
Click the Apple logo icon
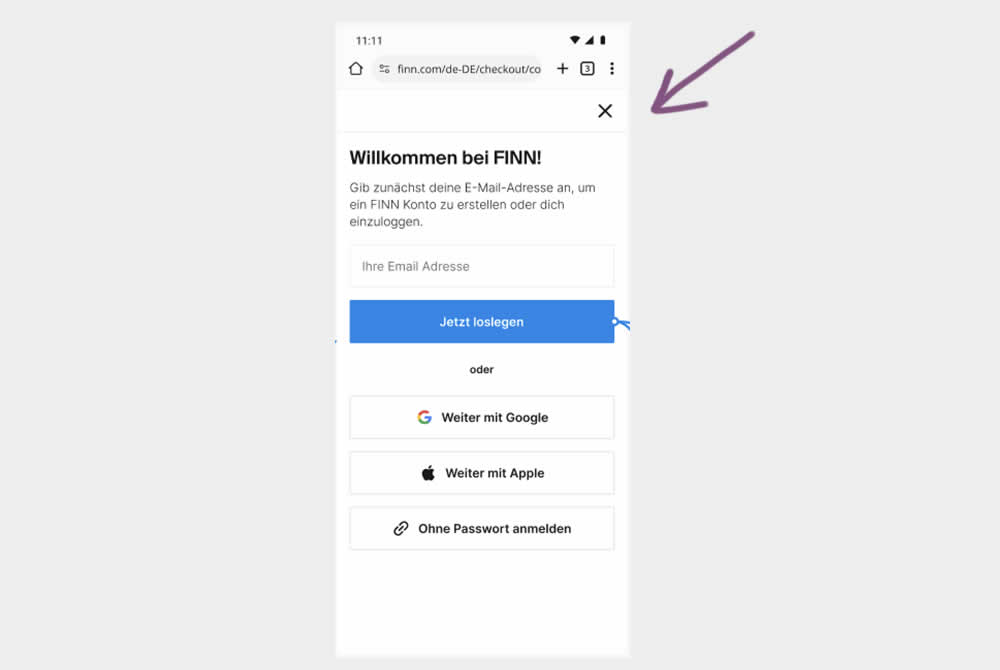pos(429,472)
